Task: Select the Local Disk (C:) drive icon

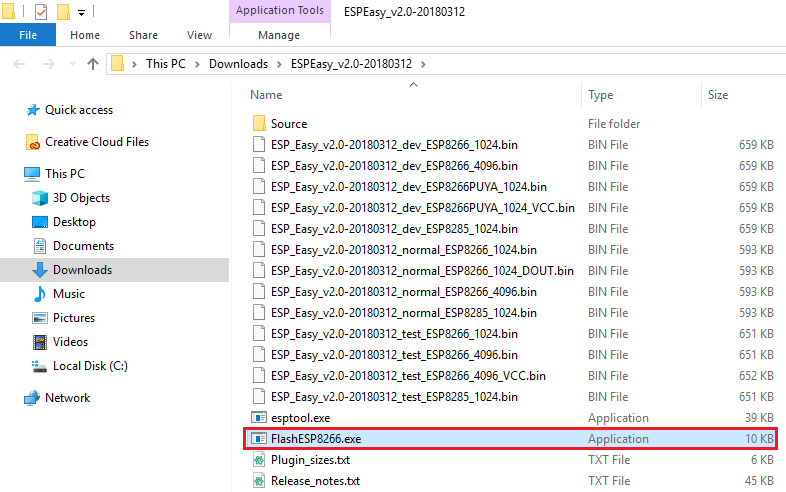Action: coord(40,366)
